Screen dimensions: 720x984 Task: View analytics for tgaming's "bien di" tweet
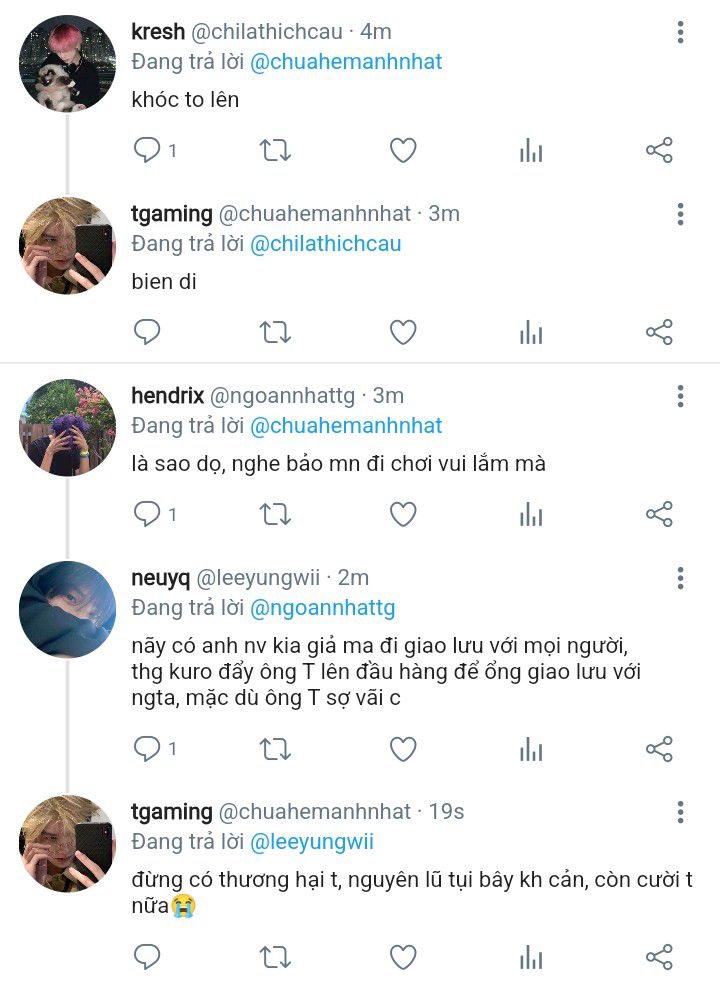click(x=531, y=332)
